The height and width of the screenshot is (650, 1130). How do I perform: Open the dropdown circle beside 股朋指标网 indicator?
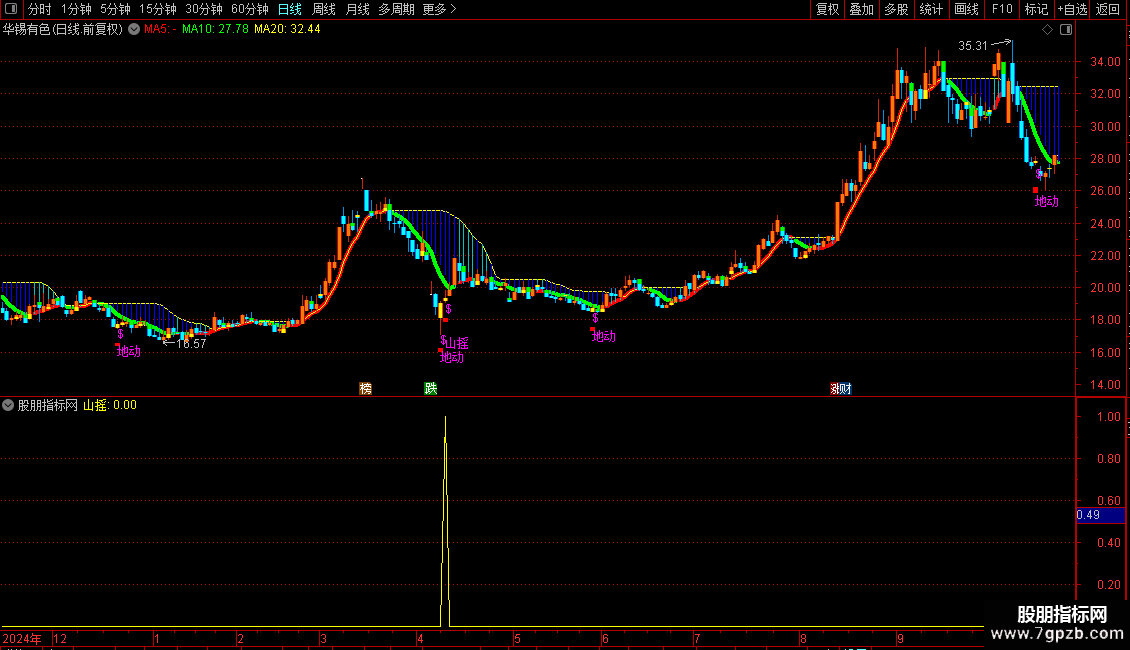tap(8, 405)
